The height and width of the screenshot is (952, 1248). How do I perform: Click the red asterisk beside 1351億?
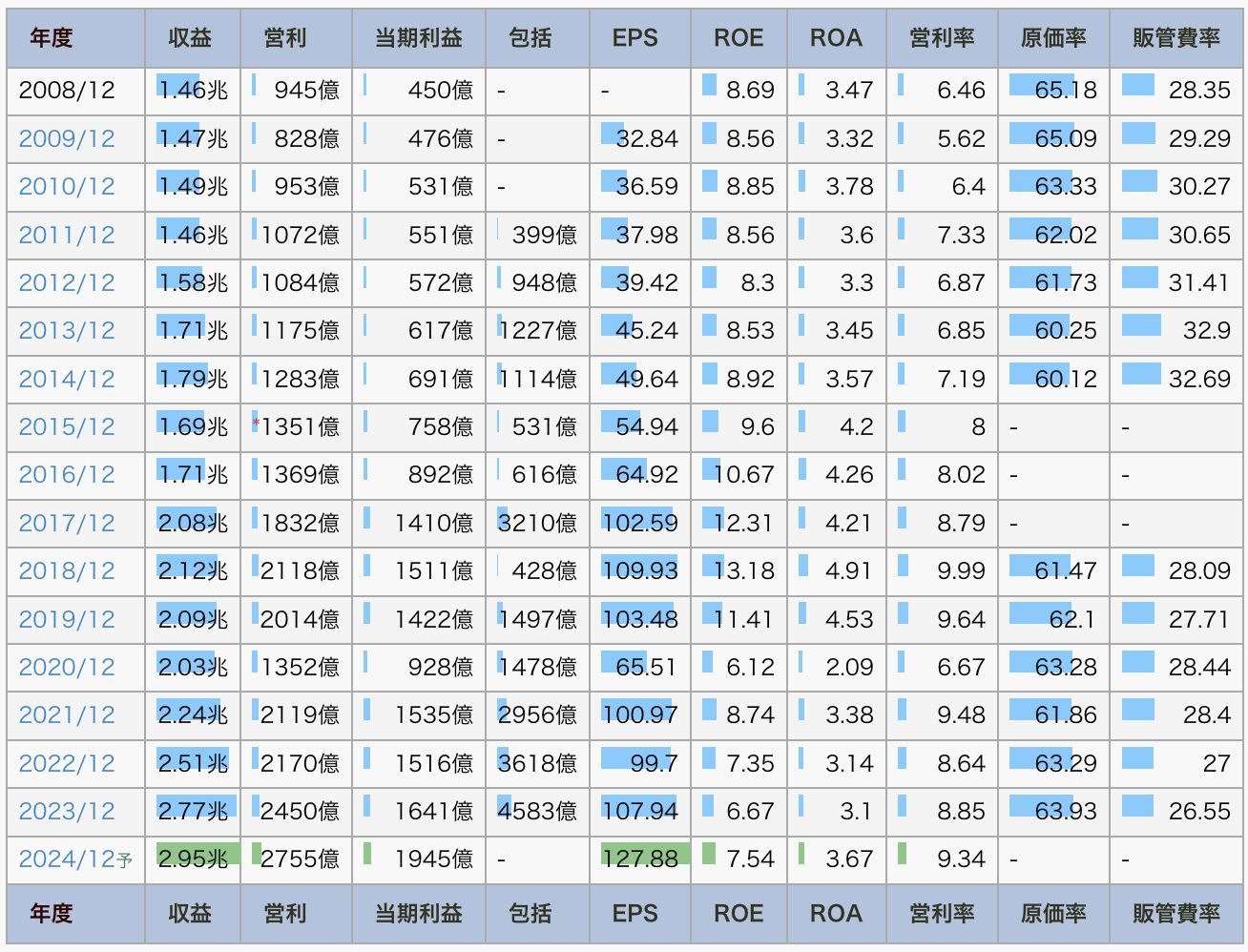click(x=256, y=422)
